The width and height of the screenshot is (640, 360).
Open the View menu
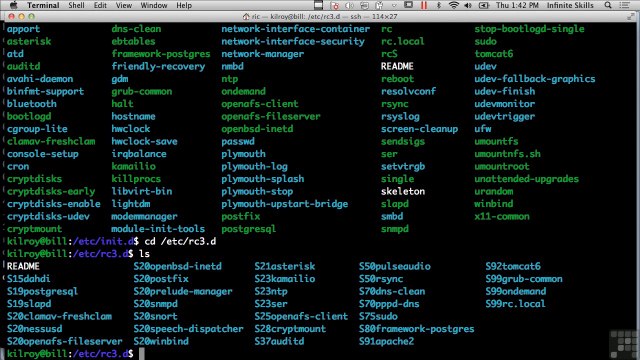click(124, 5)
